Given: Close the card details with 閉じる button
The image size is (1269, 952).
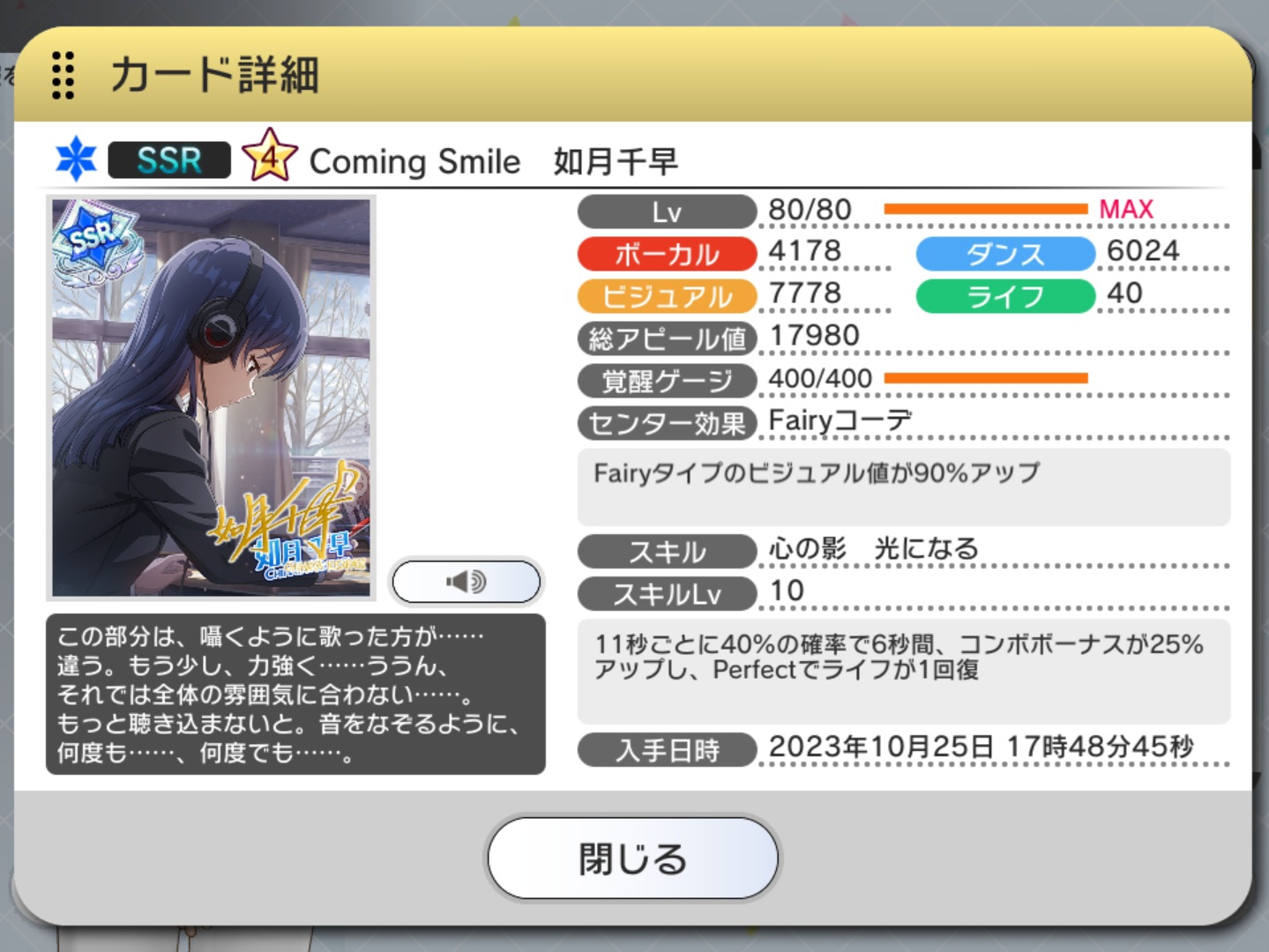Looking at the screenshot, I should click(633, 858).
